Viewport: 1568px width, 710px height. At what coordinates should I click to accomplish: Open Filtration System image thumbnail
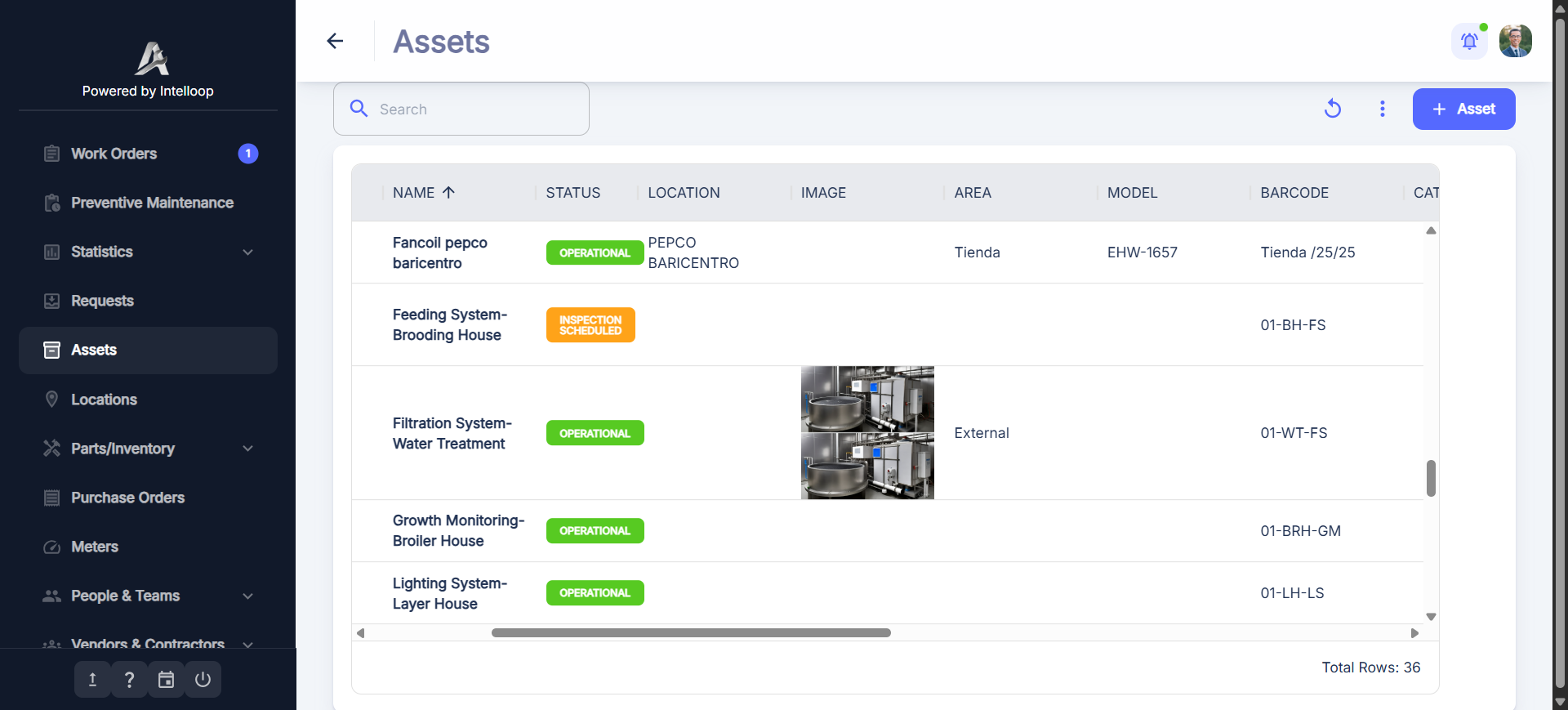866,432
